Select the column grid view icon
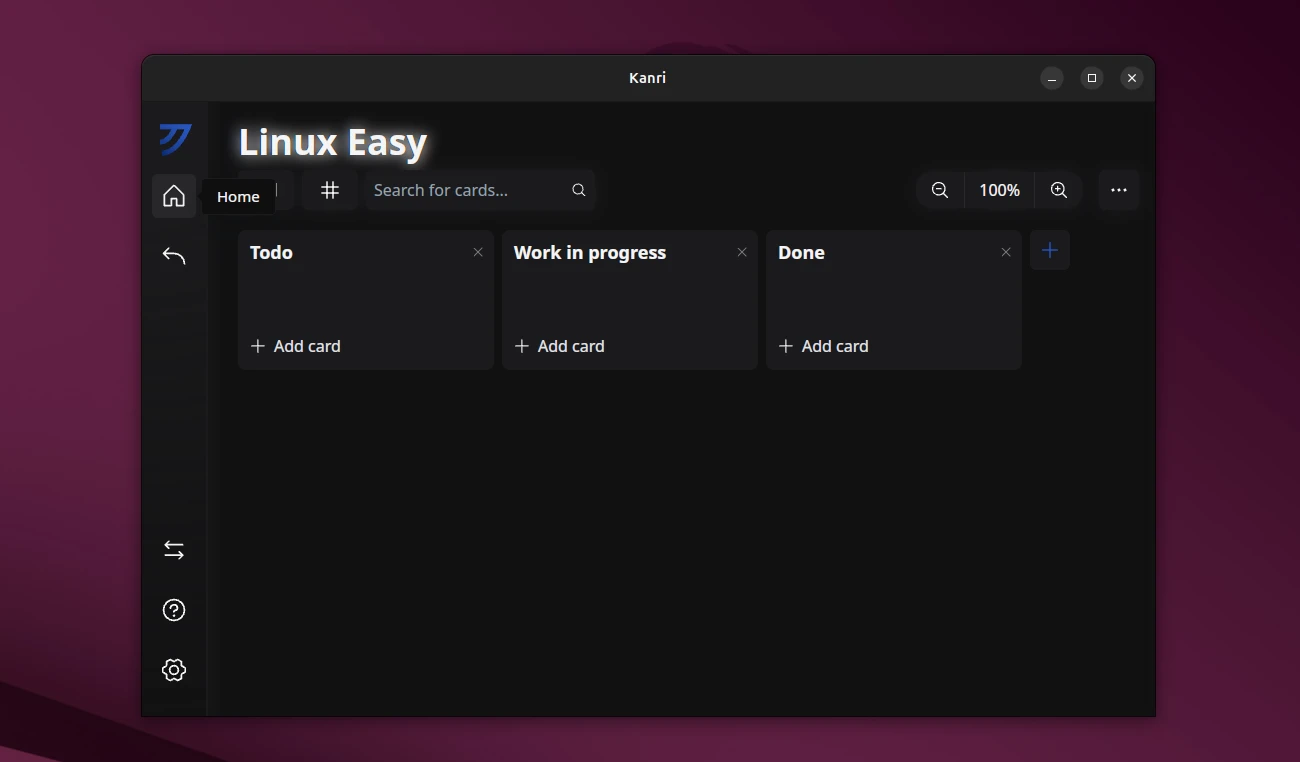Viewport: 1300px width, 762px height. click(x=330, y=190)
